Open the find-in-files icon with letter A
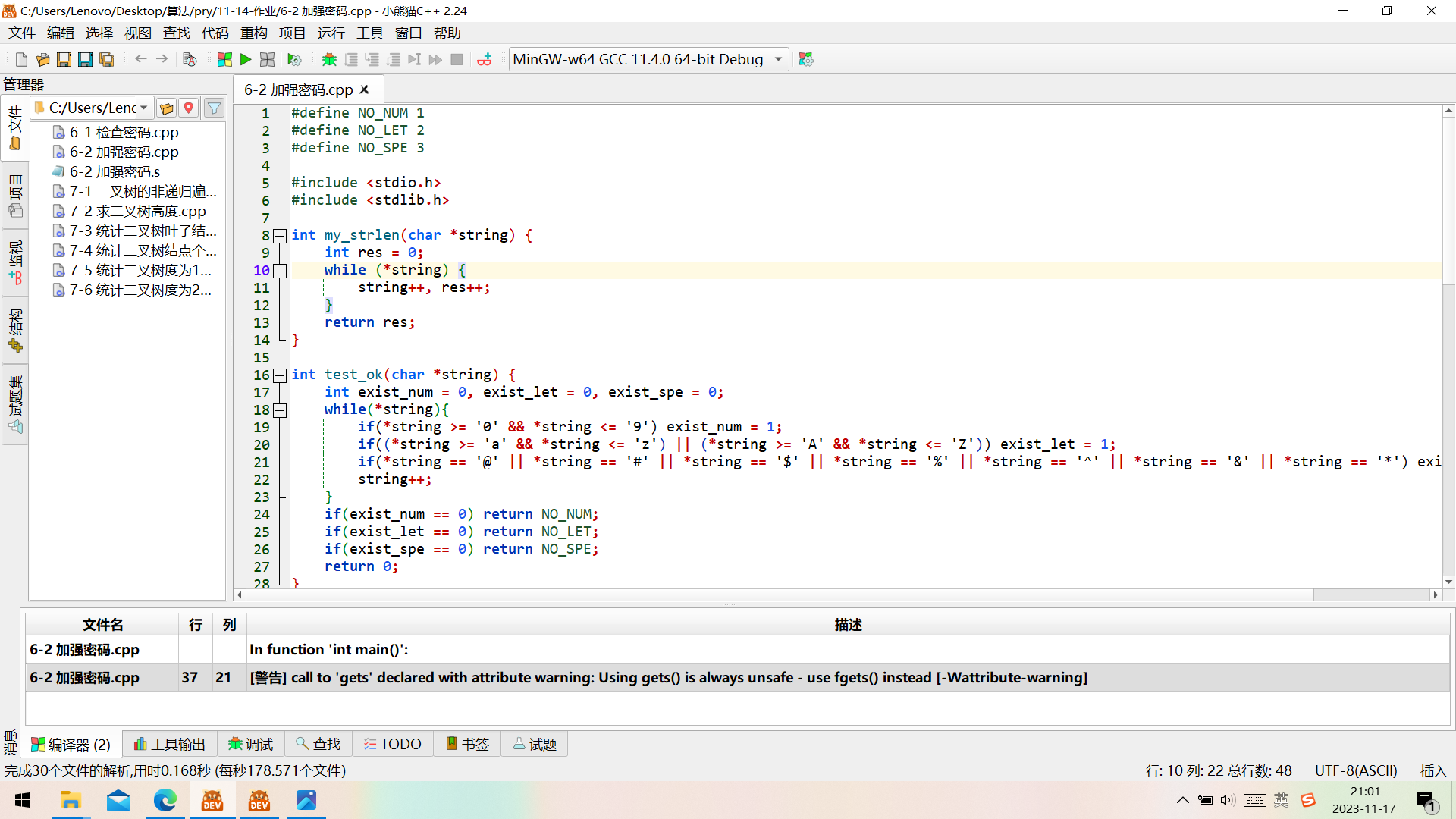Viewport: 1456px width, 819px height. (190, 59)
